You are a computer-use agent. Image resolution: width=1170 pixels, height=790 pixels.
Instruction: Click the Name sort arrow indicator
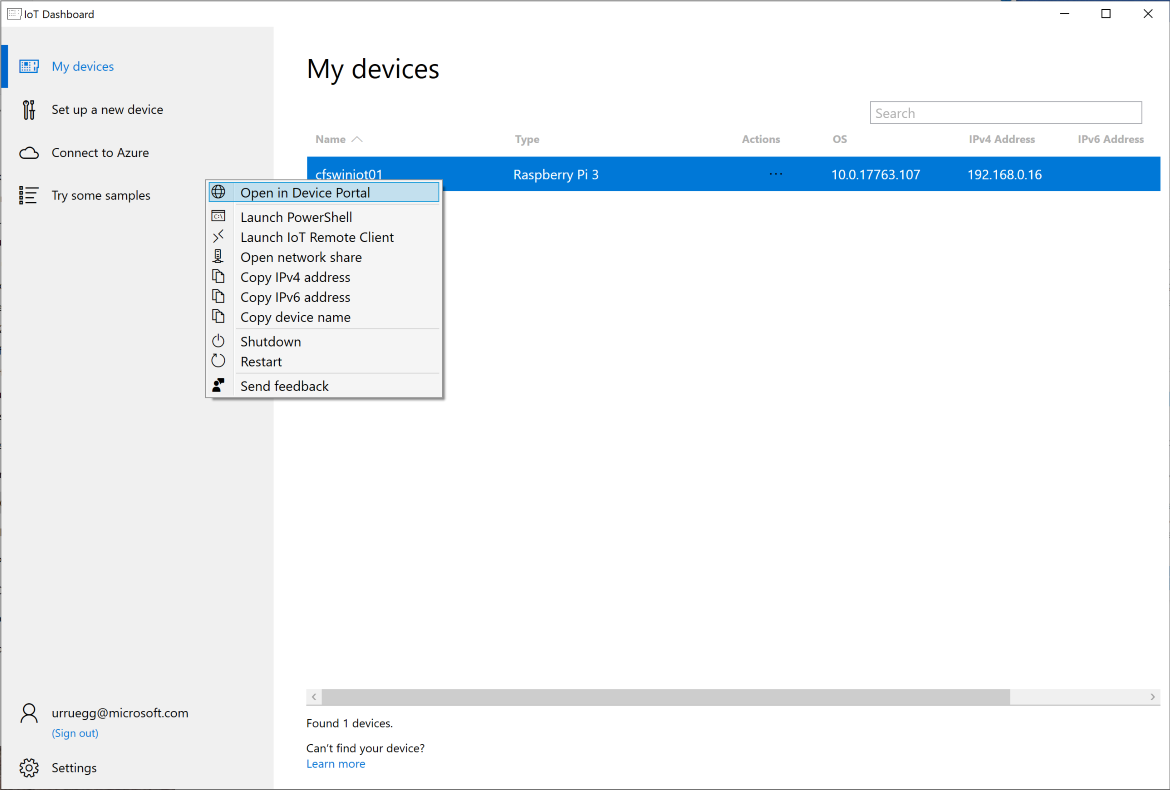click(357, 139)
